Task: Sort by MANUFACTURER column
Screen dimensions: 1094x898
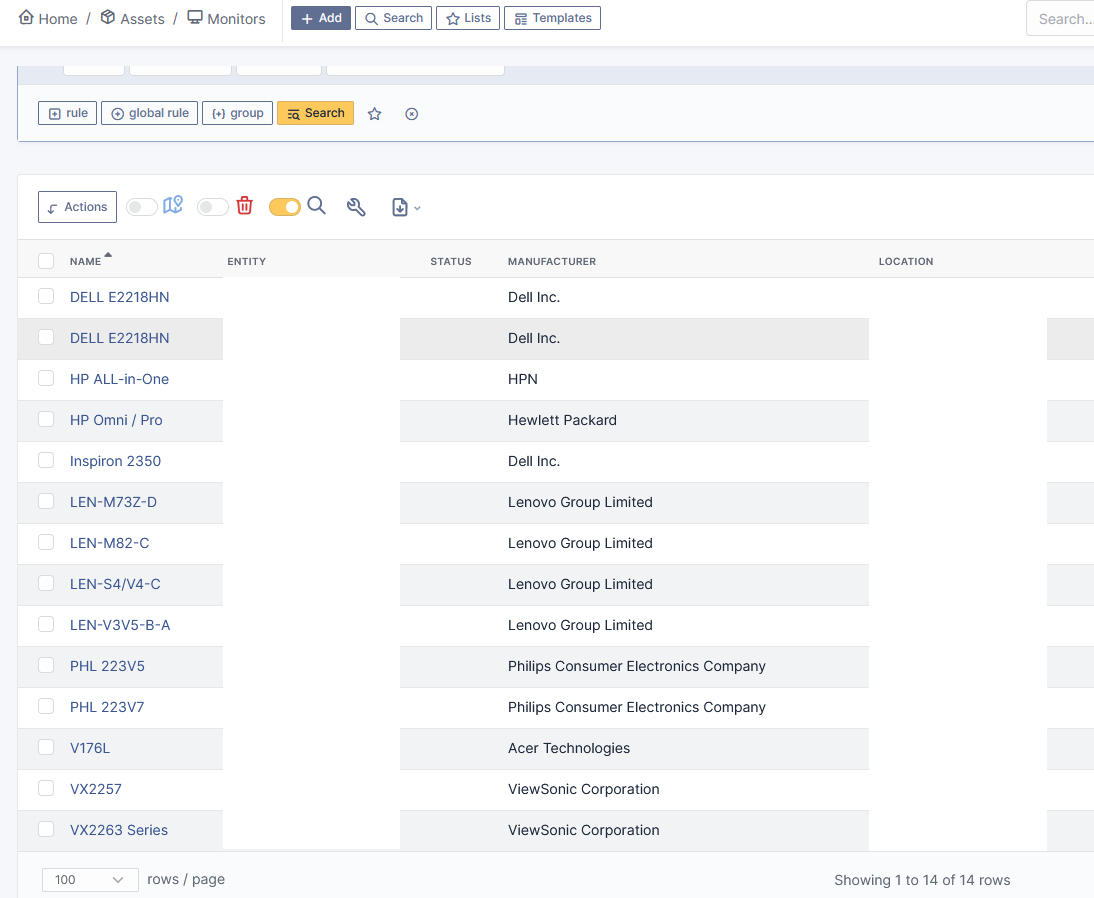Action: [x=552, y=261]
